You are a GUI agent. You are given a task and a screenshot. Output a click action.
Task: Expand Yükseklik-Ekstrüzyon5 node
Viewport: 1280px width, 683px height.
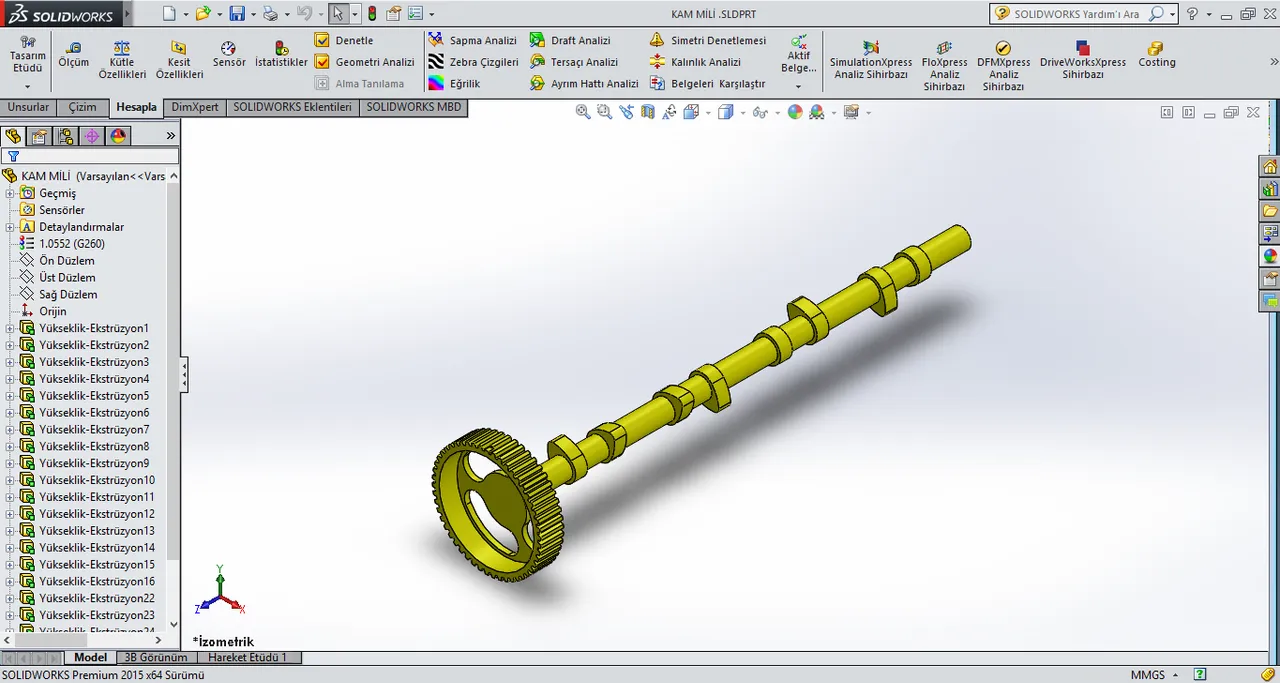(x=10, y=396)
